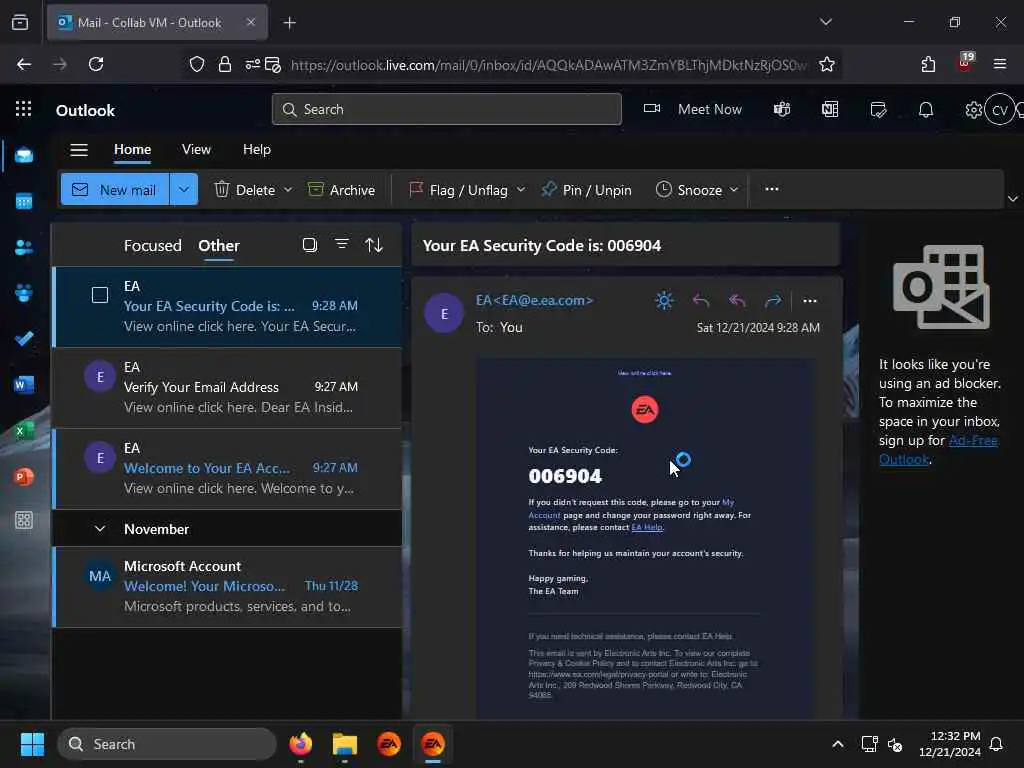Screen dimensions: 1024x768
Task: Open Firefox tab list dropdown
Action: pos(826,22)
